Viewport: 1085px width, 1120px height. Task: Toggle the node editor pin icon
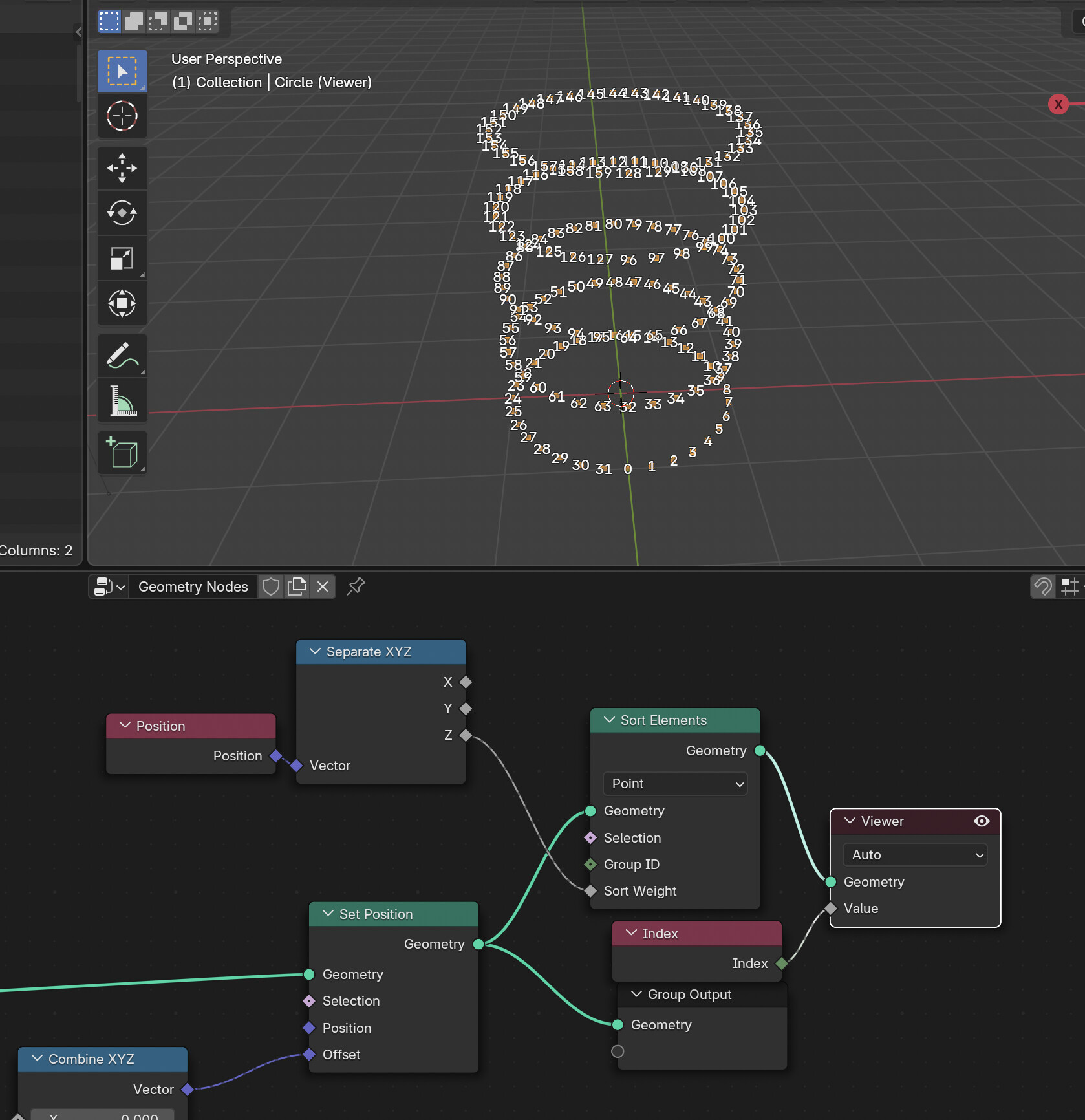click(x=356, y=587)
